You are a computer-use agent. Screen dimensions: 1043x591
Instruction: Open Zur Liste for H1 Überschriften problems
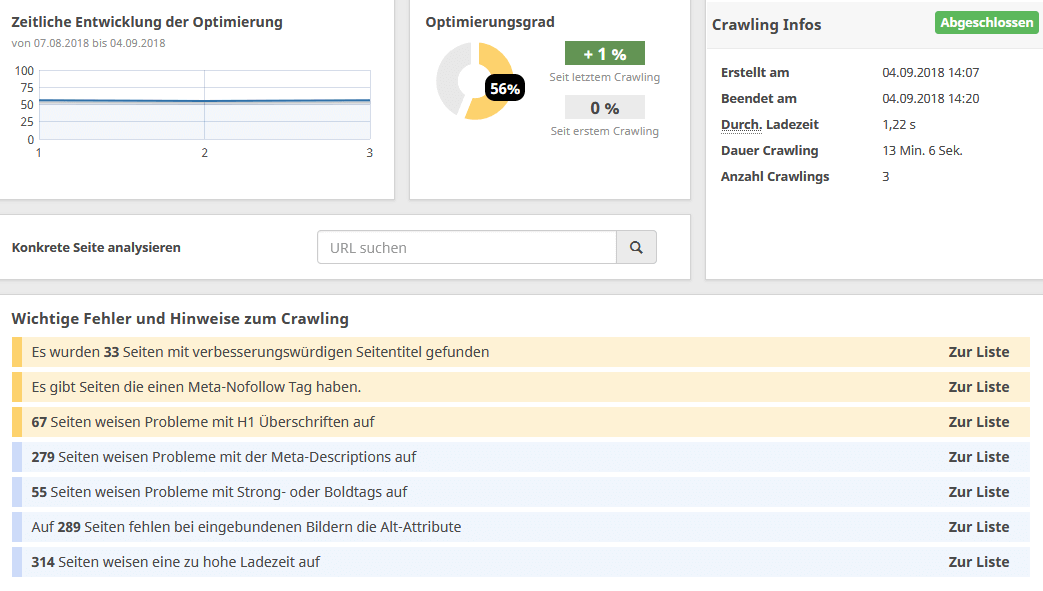[x=978, y=422]
